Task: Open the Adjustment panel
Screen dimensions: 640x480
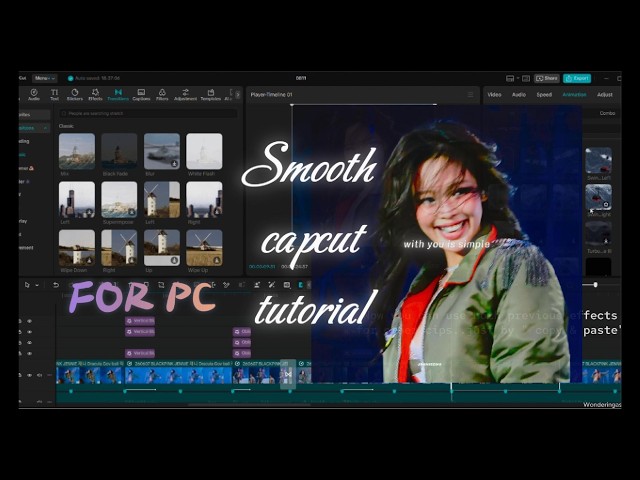Action: [x=185, y=95]
